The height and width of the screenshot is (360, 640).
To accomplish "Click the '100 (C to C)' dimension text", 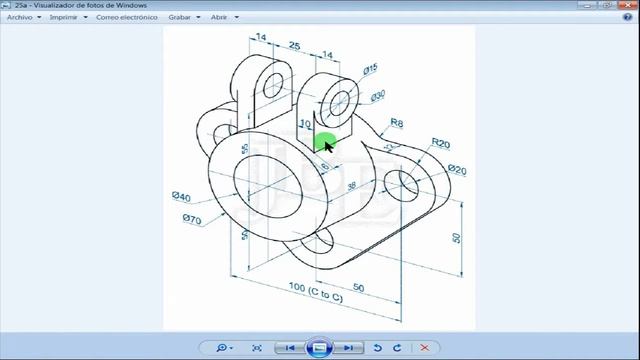I will [x=316, y=292].
